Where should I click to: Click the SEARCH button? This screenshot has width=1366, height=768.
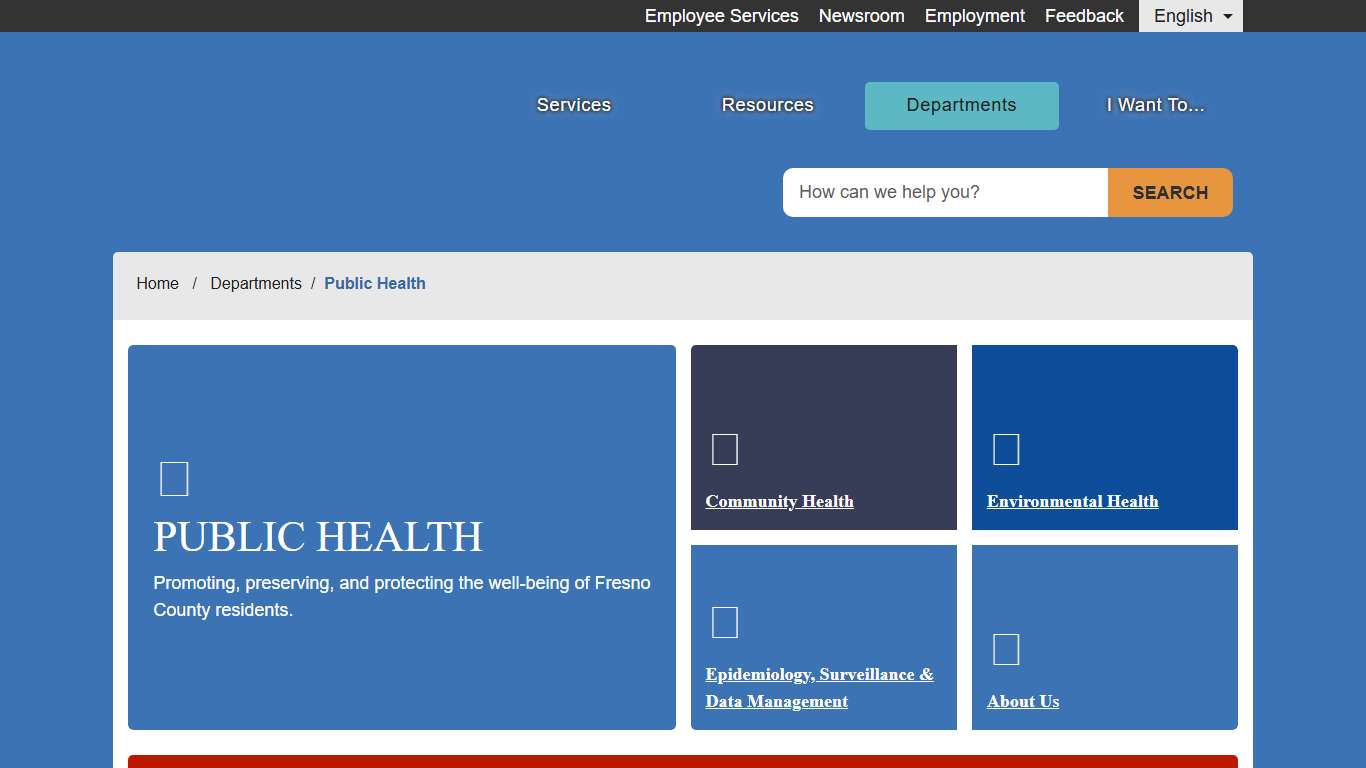[1169, 192]
